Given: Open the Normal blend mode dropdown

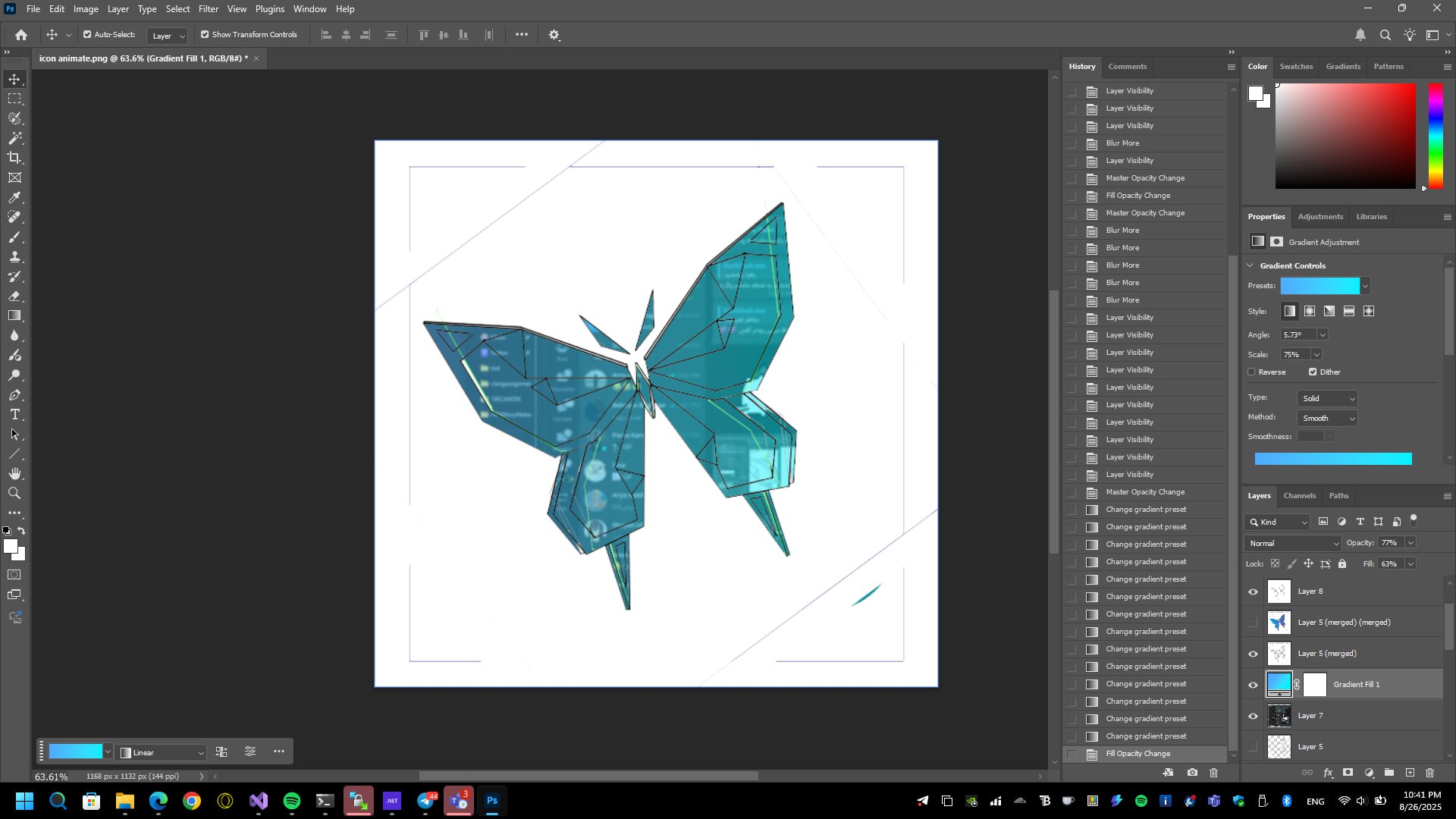Looking at the screenshot, I should [1293, 543].
